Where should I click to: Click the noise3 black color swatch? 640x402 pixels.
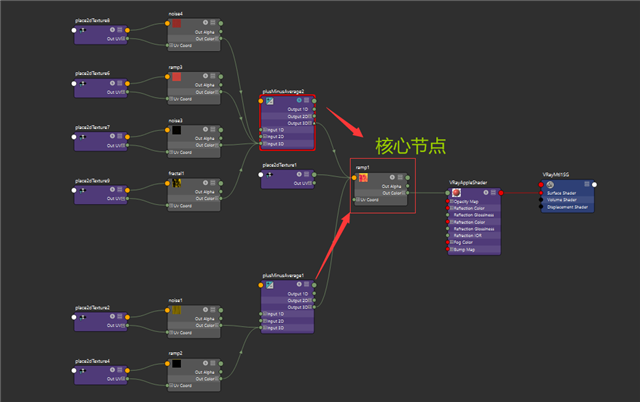tap(177, 130)
